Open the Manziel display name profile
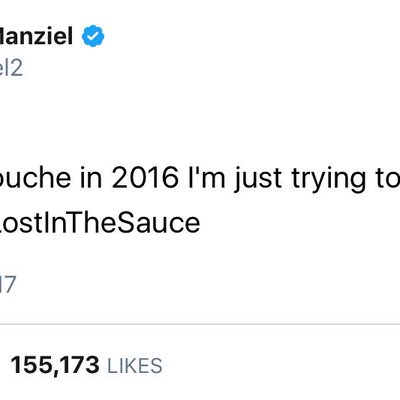Image resolution: width=400 pixels, height=400 pixels. (x=36, y=36)
